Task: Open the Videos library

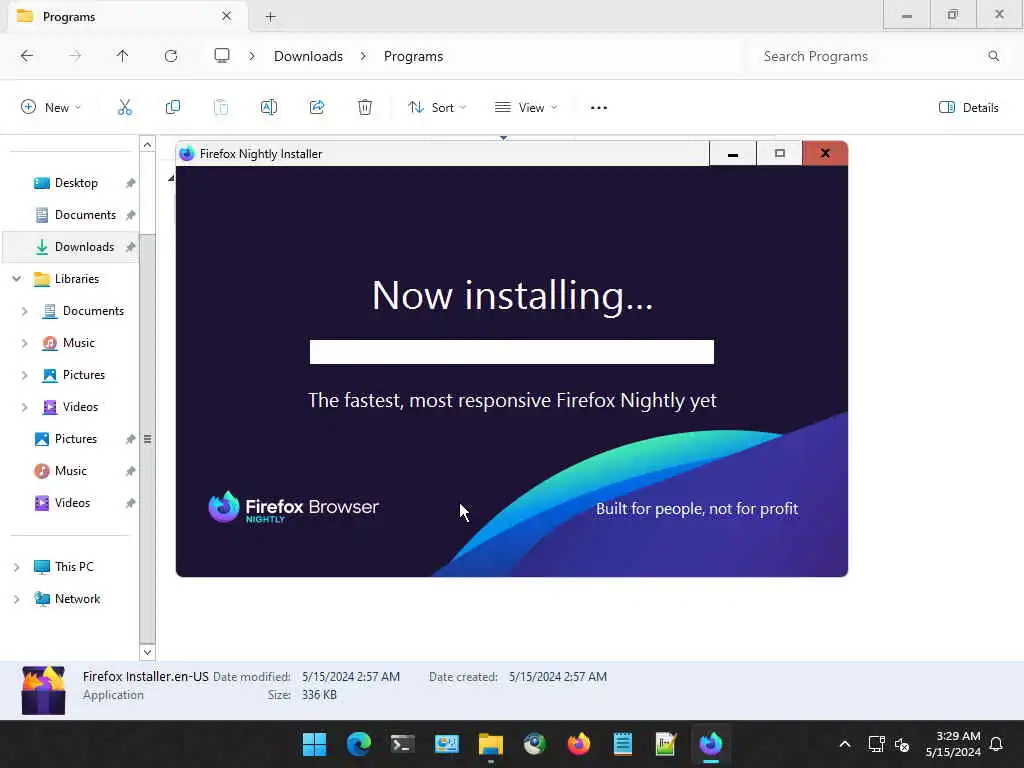Action: [x=80, y=408]
